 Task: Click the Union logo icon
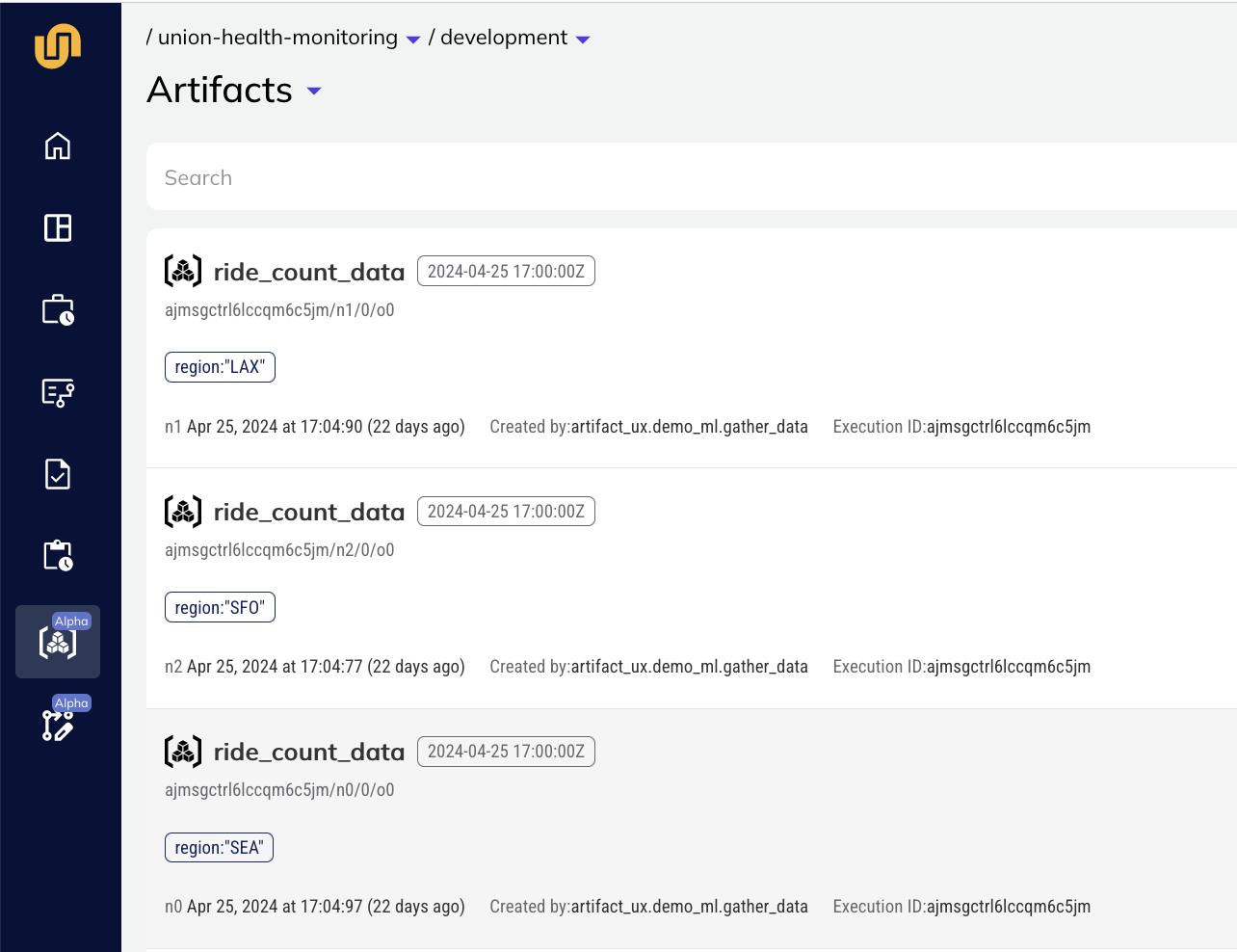58,45
